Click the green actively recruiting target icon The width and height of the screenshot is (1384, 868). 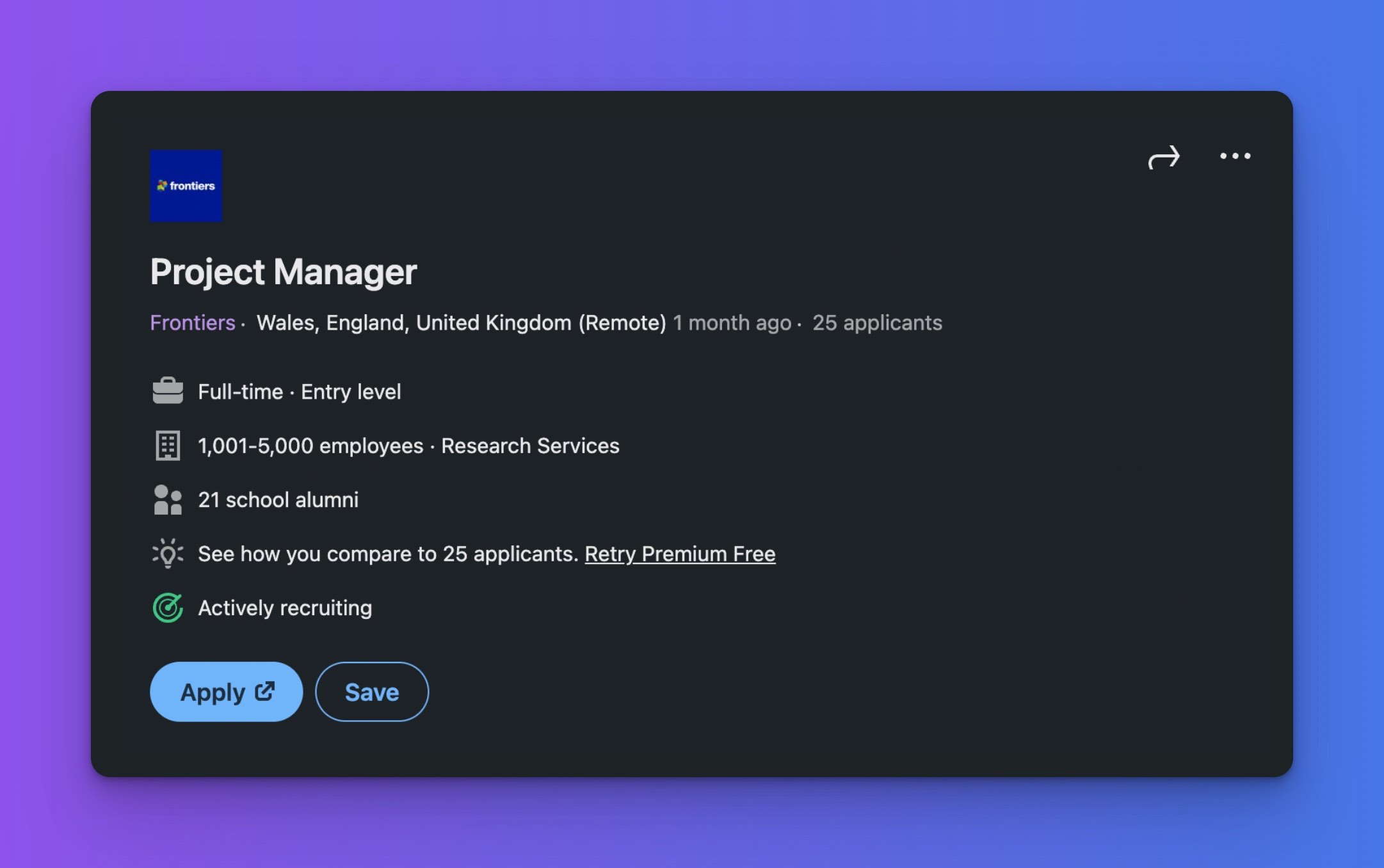[x=168, y=607]
